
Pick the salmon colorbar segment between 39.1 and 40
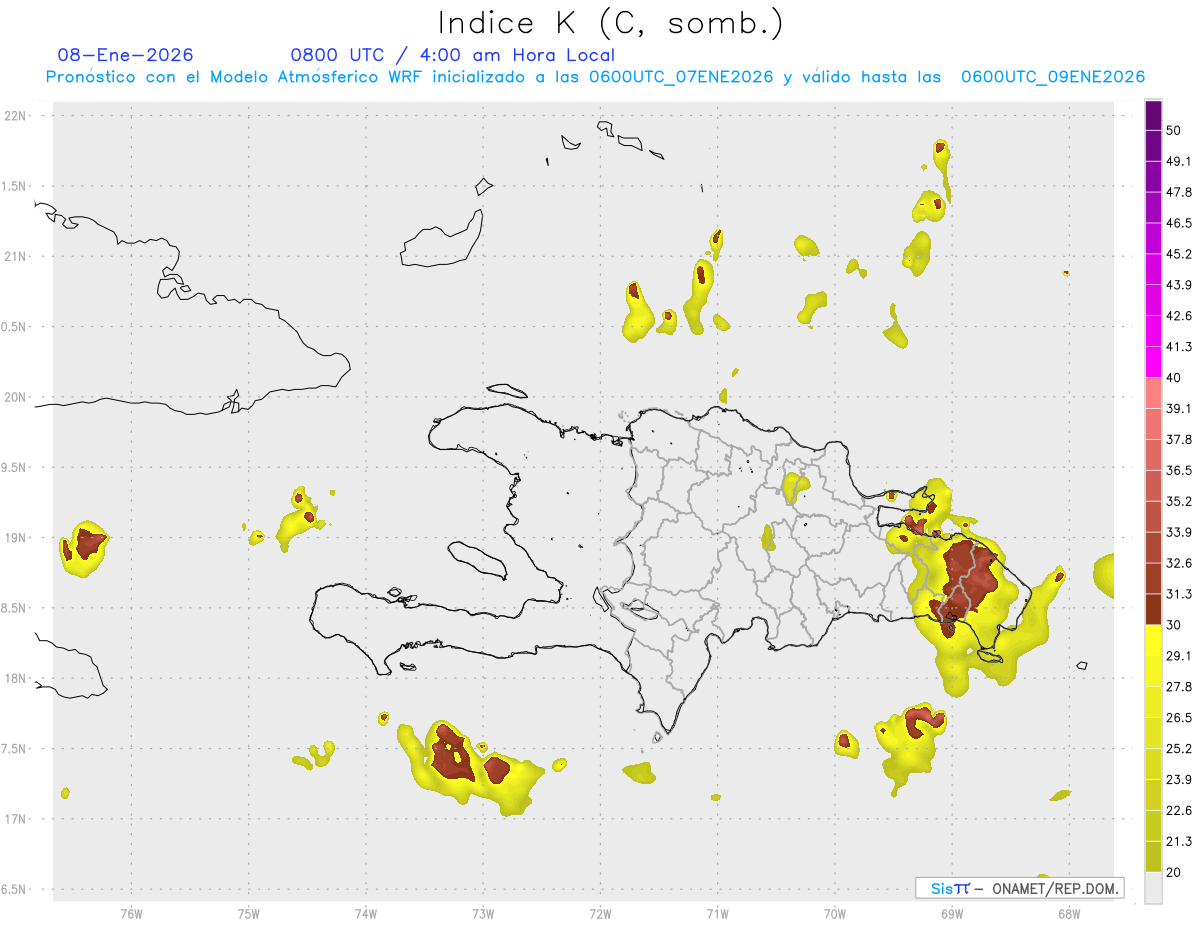point(1153,393)
